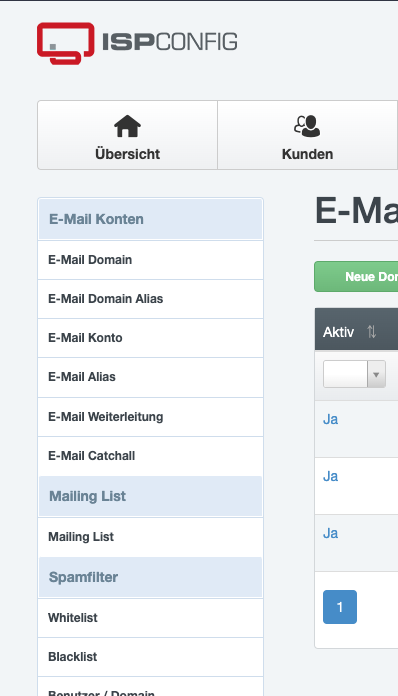Open the Spamfilter Blacklist
398x696 pixels.
[x=150, y=657]
